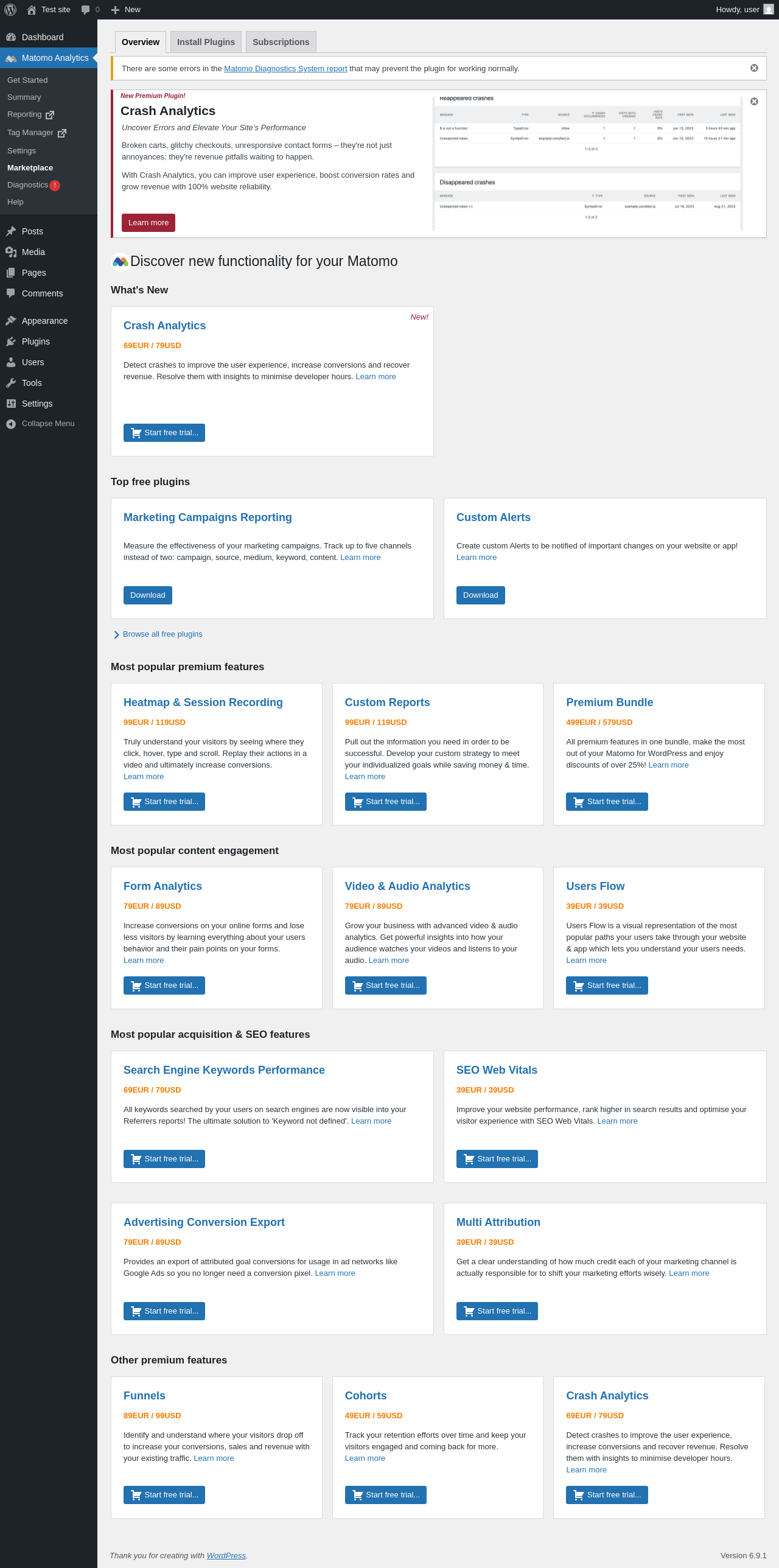Click the user avatar next to Howdy

click(x=769, y=10)
